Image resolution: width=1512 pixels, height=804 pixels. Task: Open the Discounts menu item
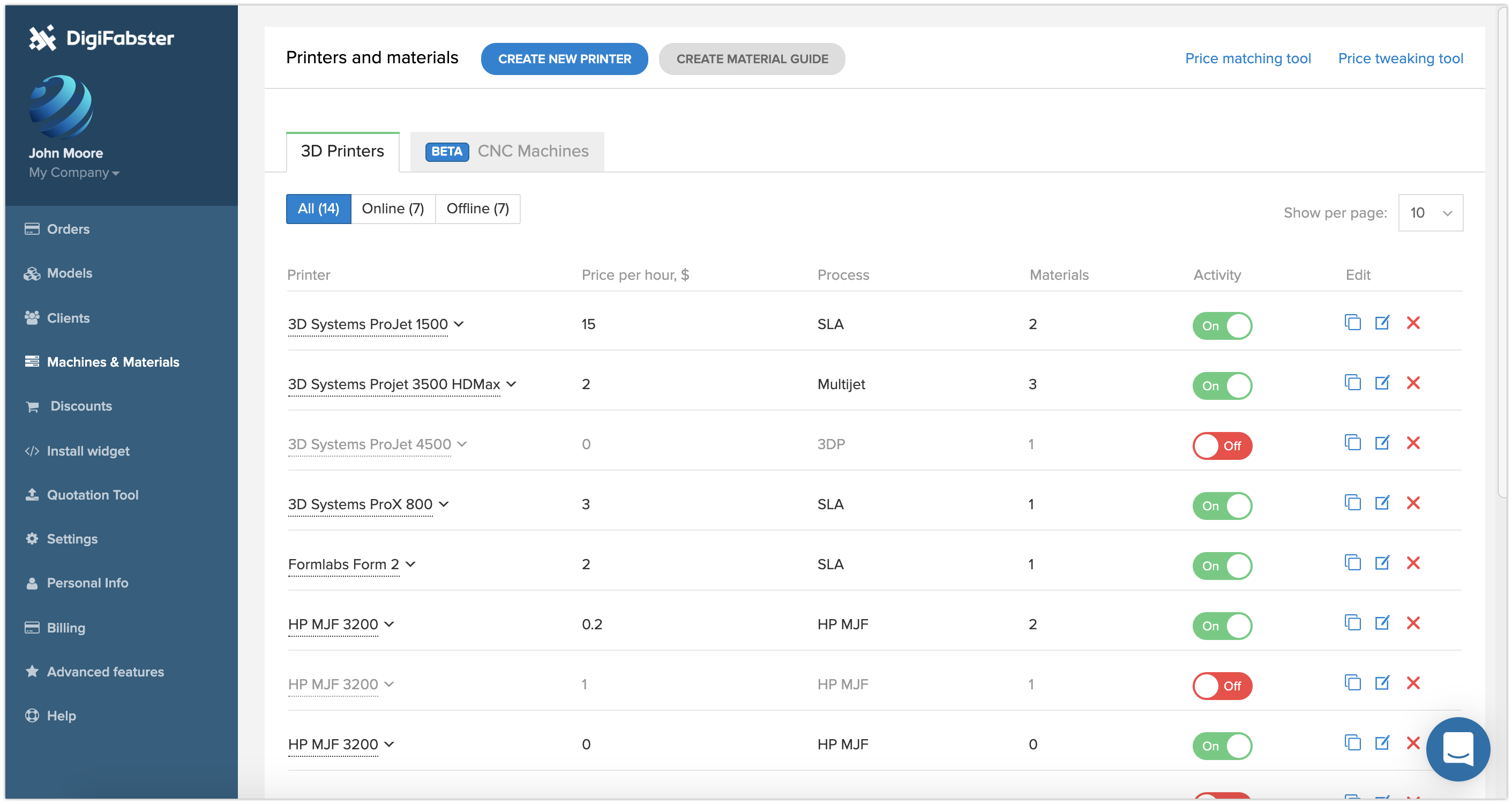81,406
